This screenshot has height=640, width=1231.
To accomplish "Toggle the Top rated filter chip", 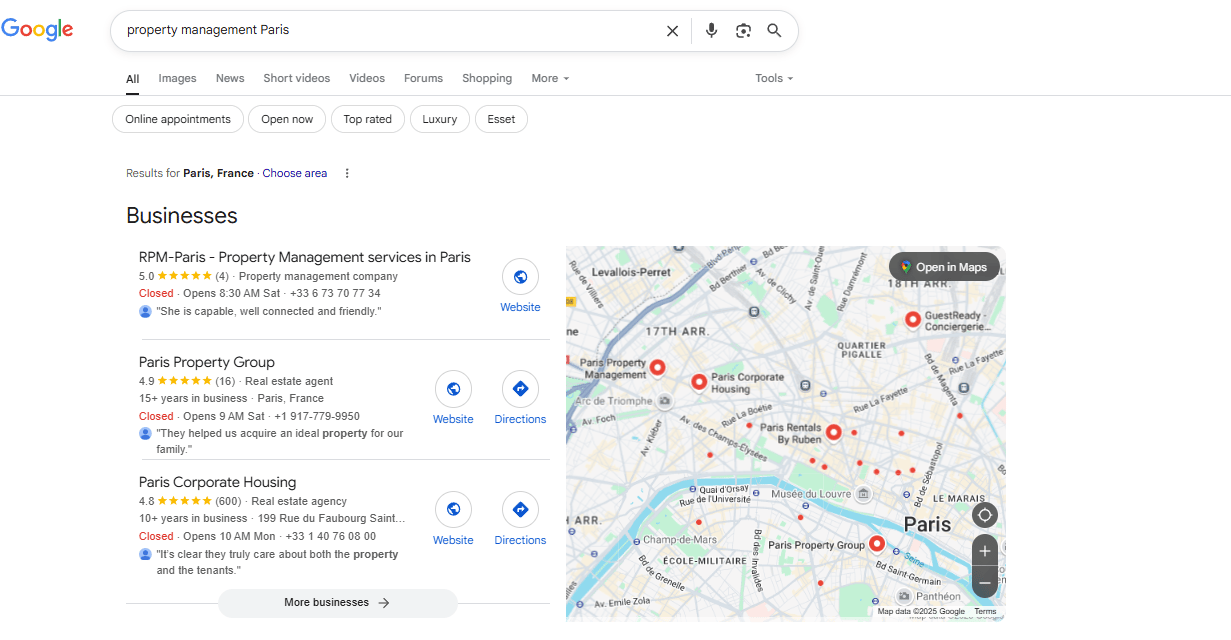I will point(368,119).
